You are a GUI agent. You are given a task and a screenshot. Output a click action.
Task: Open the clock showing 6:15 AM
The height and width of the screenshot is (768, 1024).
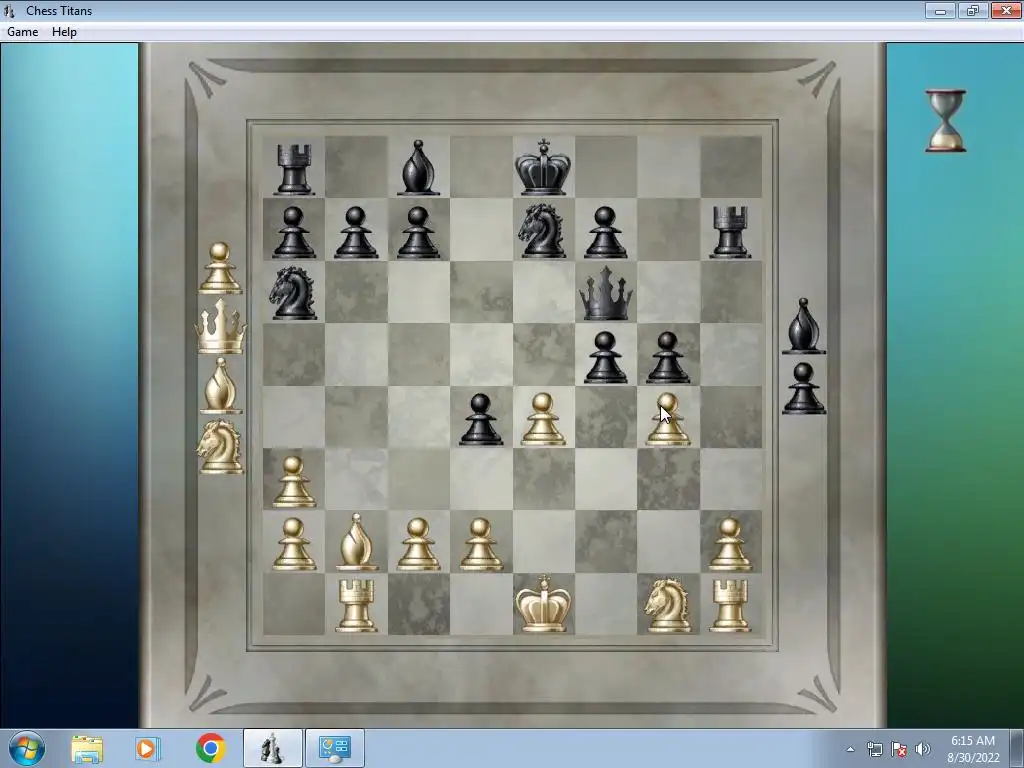[x=973, y=749]
